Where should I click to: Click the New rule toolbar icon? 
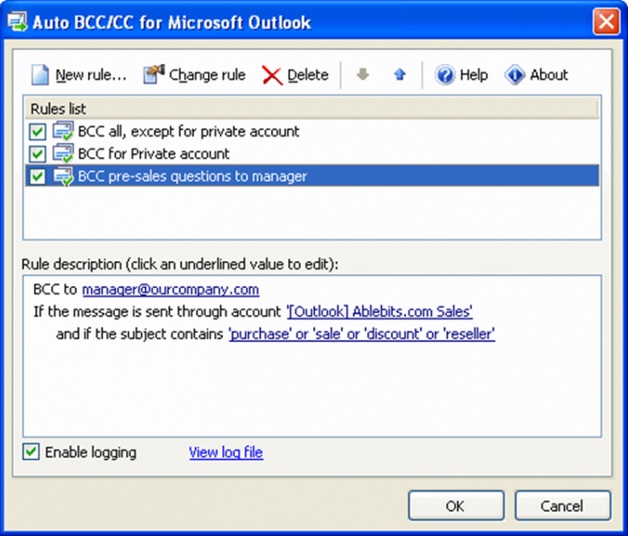[x=40, y=75]
